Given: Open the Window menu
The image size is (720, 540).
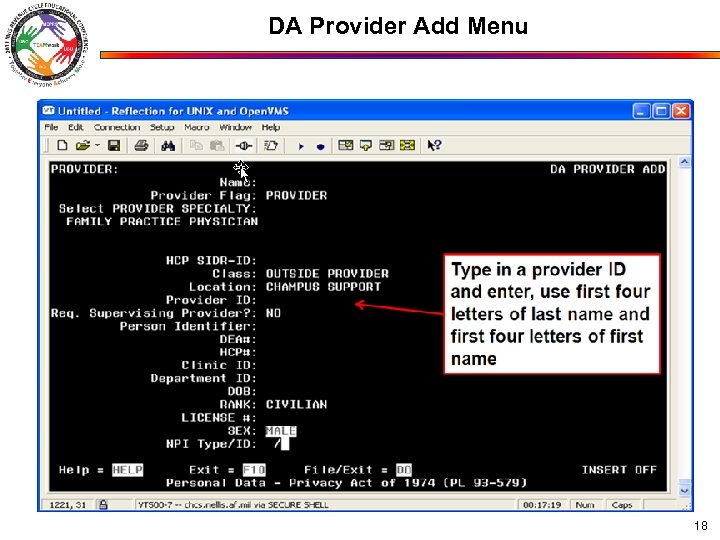Looking at the screenshot, I should (235, 127).
